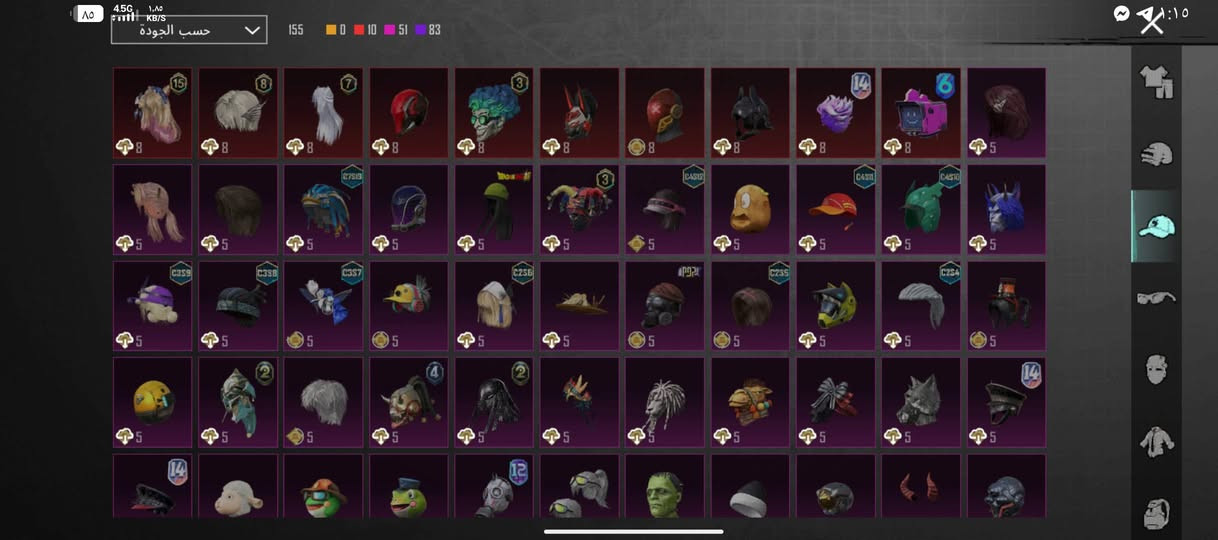Open the backpack category icon

[1156, 511]
